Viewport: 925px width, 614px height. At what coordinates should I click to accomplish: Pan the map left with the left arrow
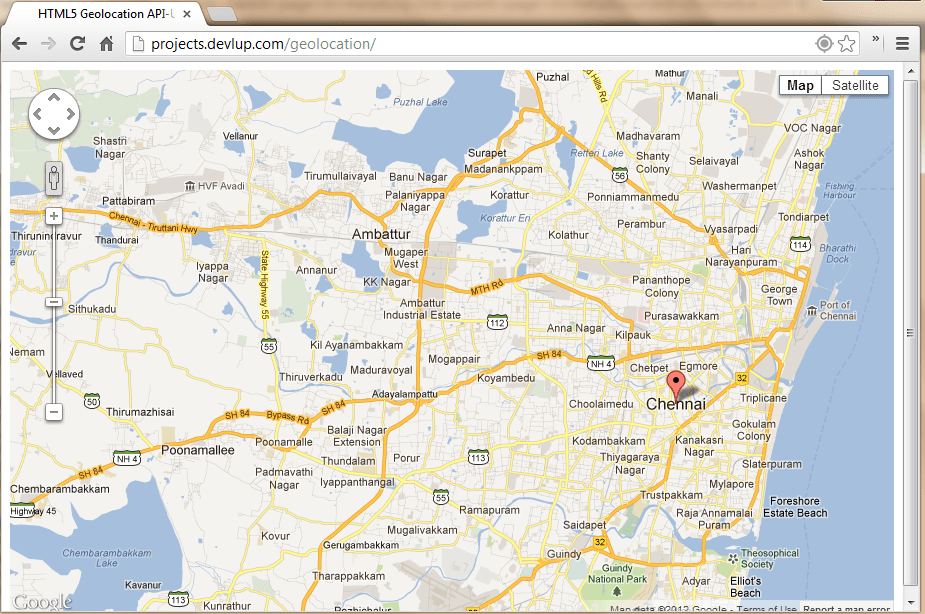[37, 114]
